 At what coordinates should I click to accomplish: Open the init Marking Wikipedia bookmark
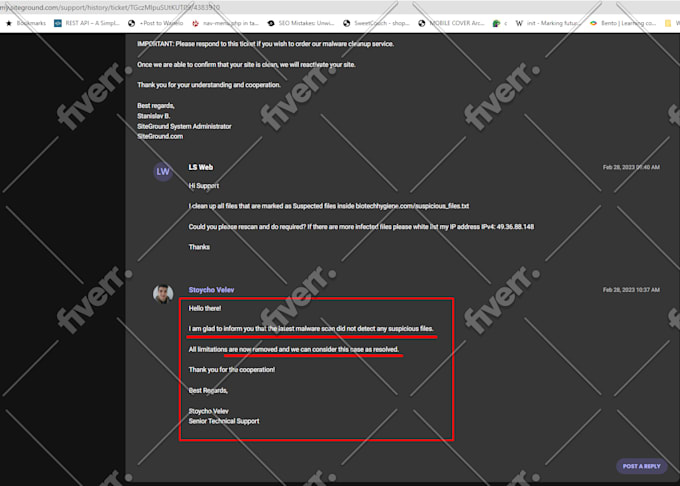pyautogui.click(x=547, y=23)
